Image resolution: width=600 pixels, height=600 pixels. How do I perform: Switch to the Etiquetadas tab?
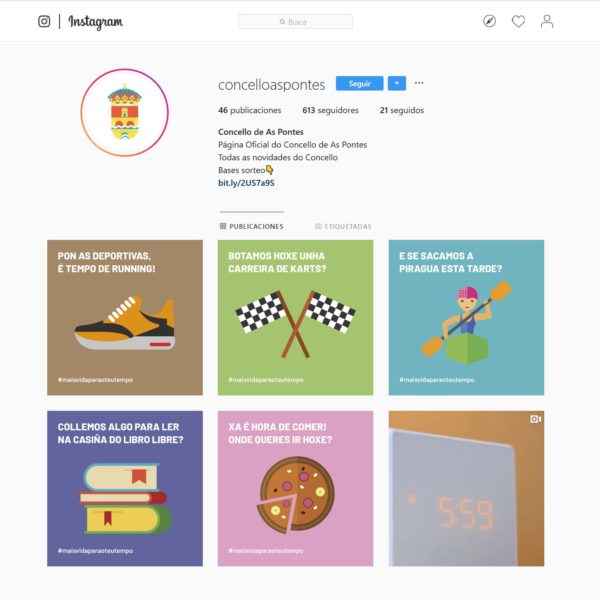click(343, 227)
